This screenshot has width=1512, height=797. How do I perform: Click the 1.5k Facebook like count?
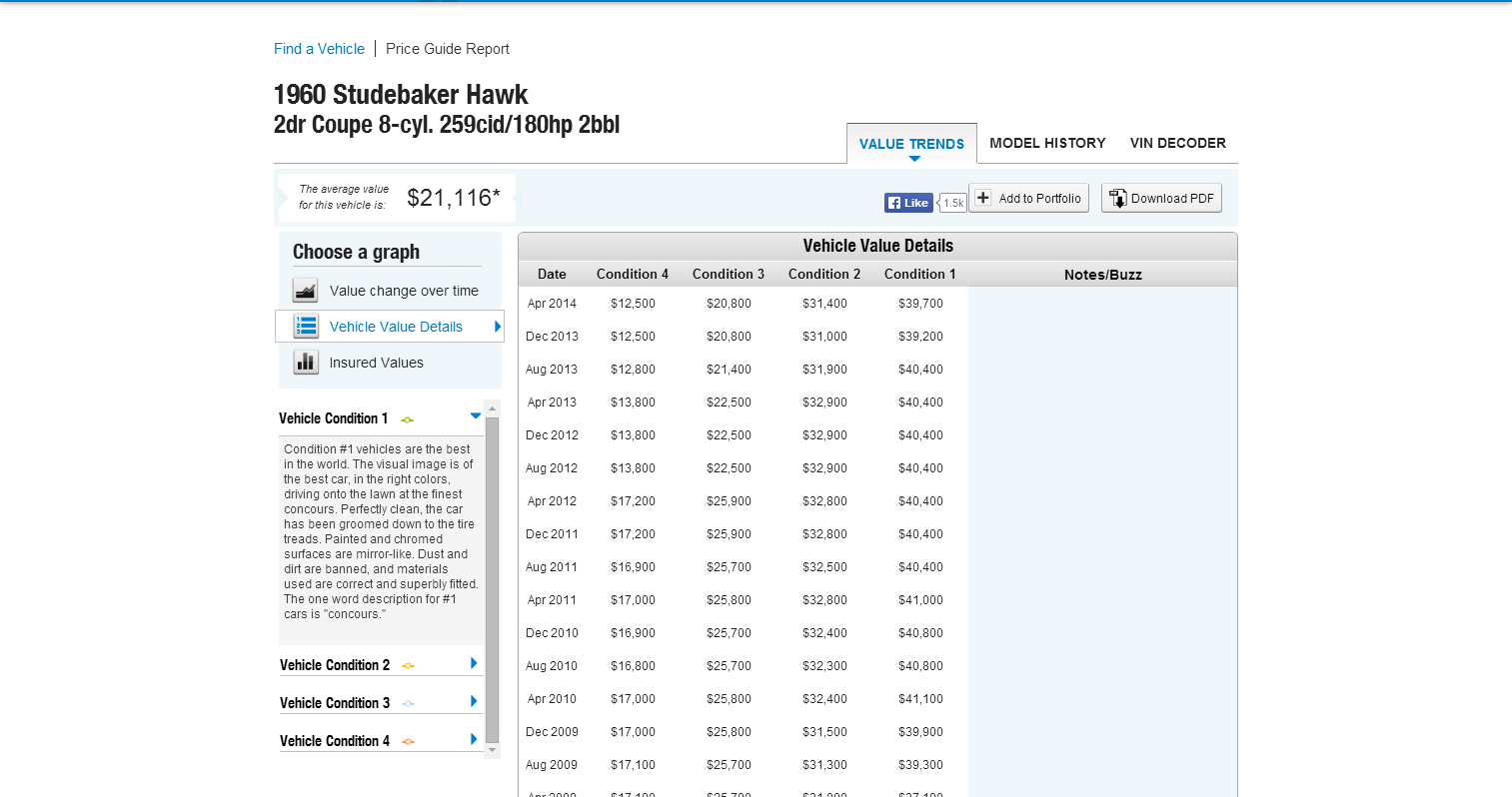(953, 203)
